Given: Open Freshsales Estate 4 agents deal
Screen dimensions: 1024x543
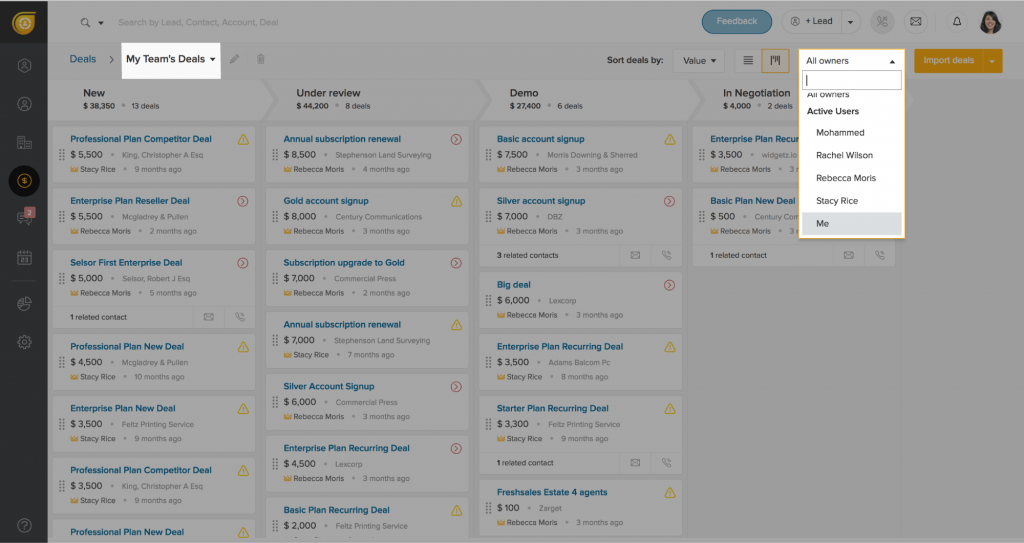Looking at the screenshot, I should click(x=552, y=493).
